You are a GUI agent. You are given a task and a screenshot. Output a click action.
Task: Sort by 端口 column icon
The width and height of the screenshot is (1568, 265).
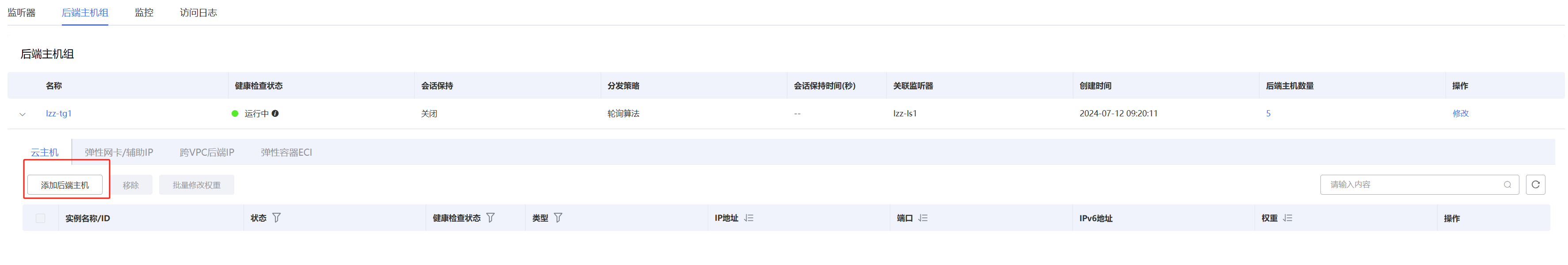(x=923, y=218)
